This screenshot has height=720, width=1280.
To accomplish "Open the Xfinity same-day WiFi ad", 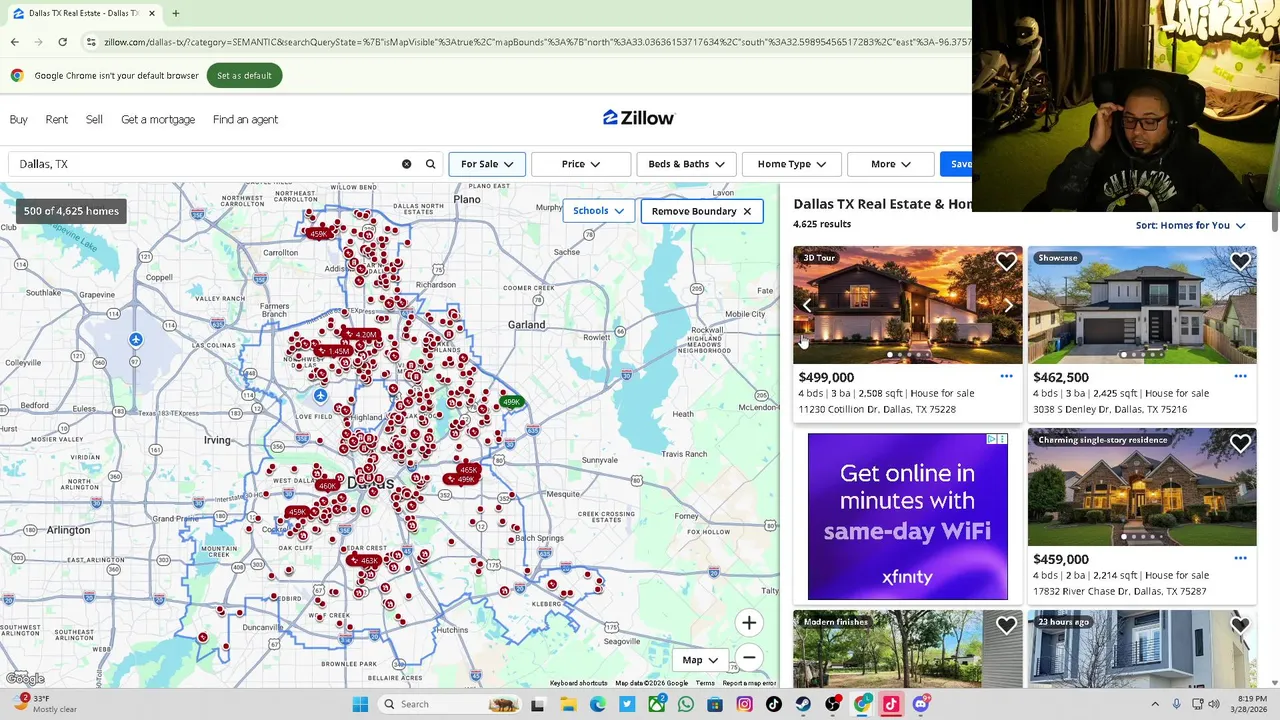I will [907, 516].
